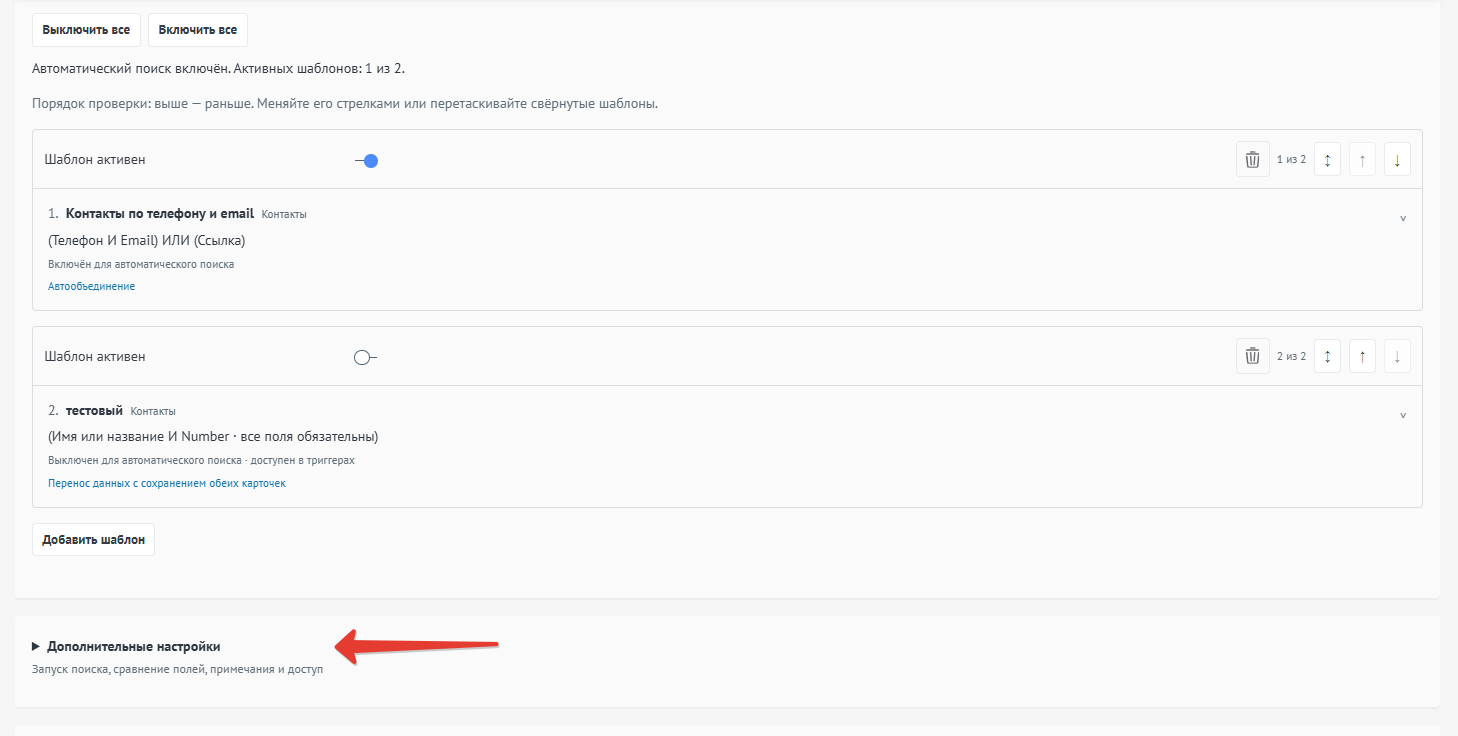Add a new template with «Добавить шаблон»
The height and width of the screenshot is (736, 1458).
(93, 539)
